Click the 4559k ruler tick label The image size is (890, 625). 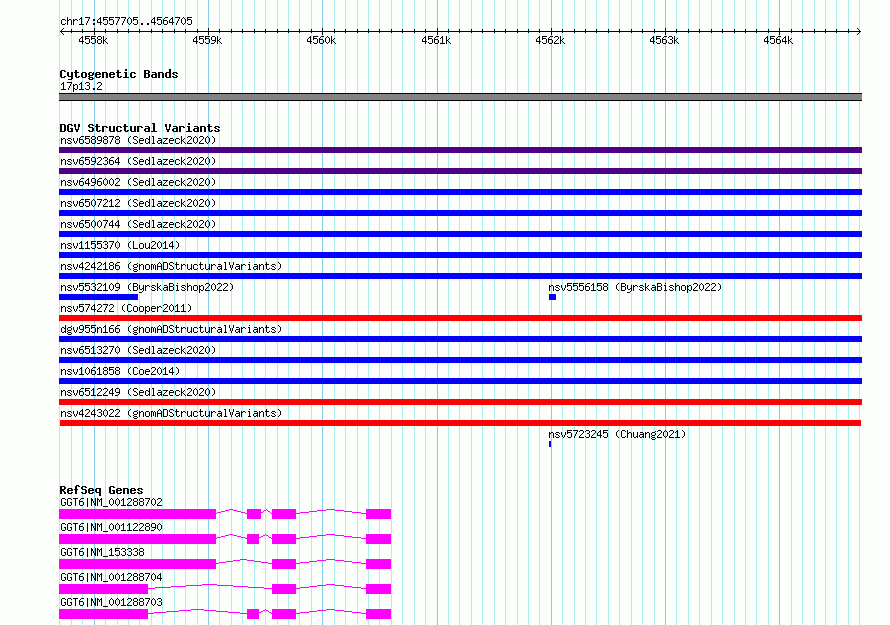coord(207,40)
